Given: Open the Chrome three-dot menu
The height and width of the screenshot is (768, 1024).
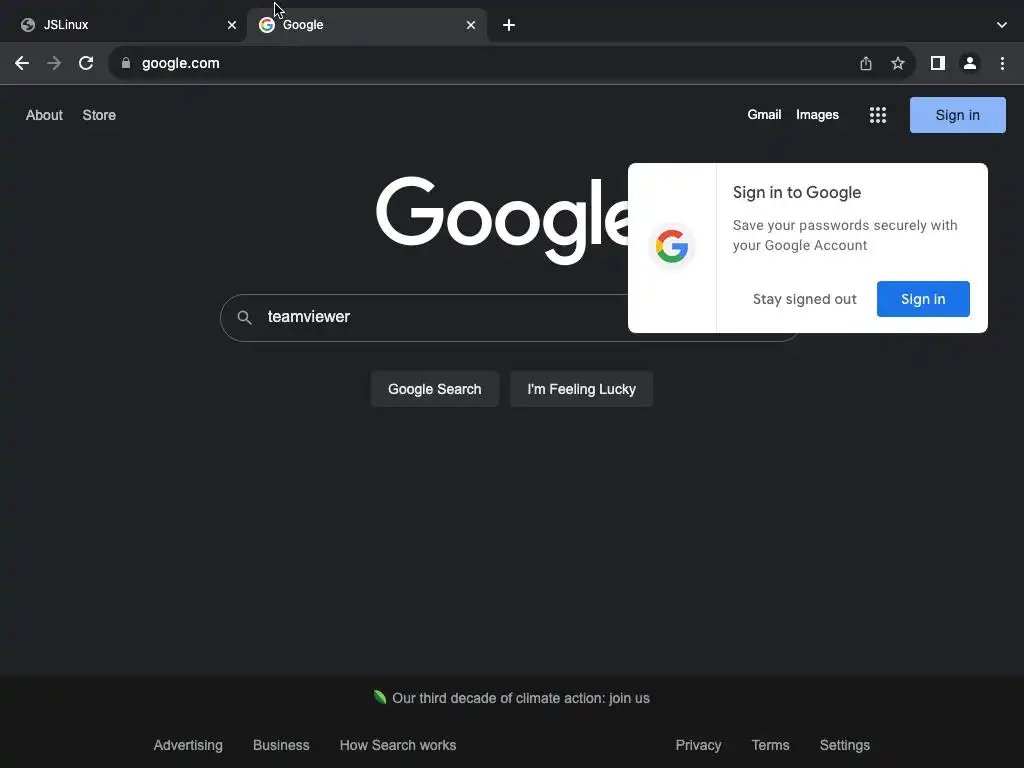Looking at the screenshot, I should click(x=1002, y=63).
